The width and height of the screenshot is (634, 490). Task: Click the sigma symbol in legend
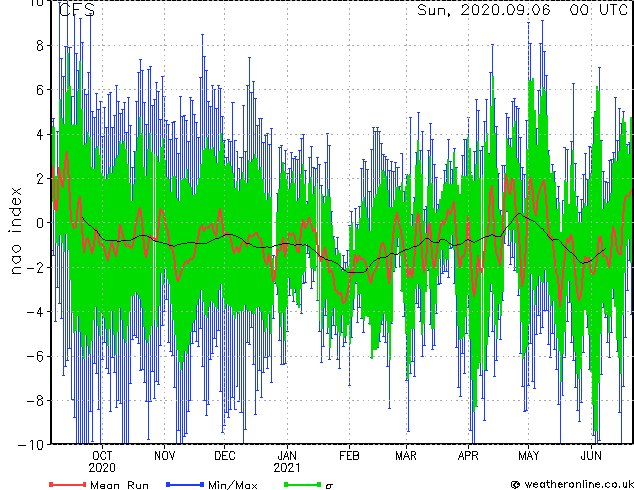pyautogui.click(x=329, y=486)
